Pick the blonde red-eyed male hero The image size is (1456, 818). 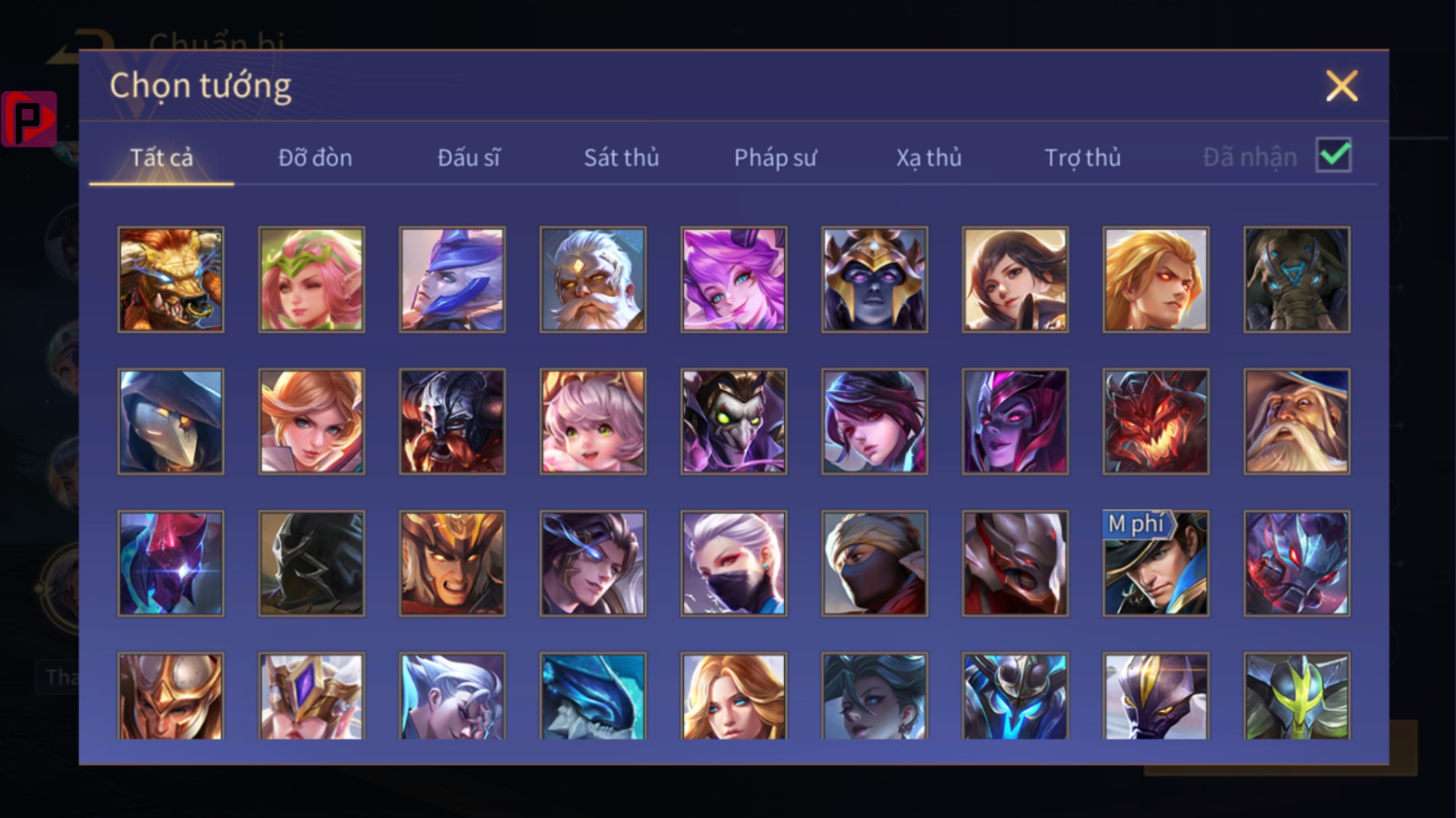pyautogui.click(x=1156, y=280)
